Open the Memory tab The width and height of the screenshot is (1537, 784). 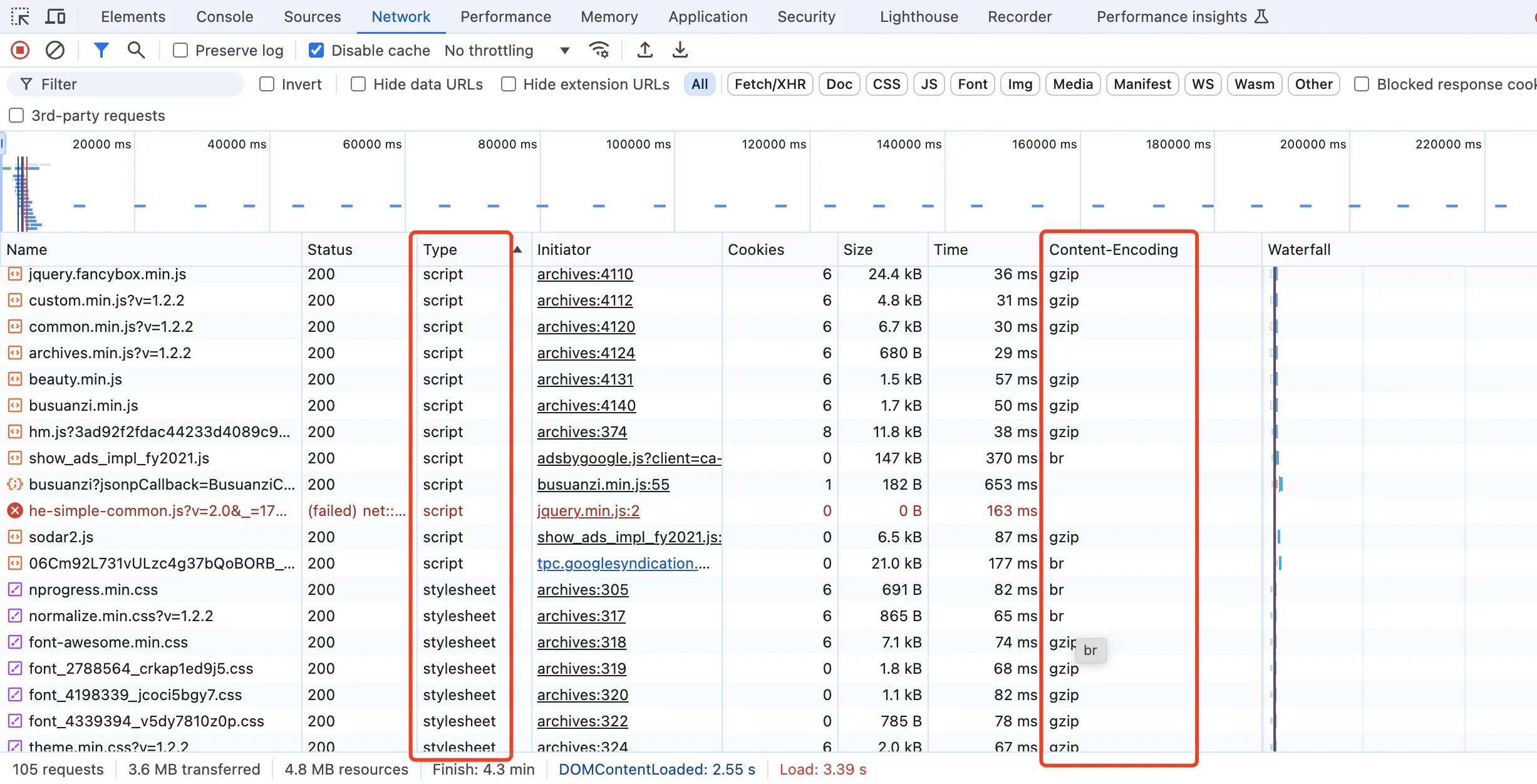coord(609,17)
